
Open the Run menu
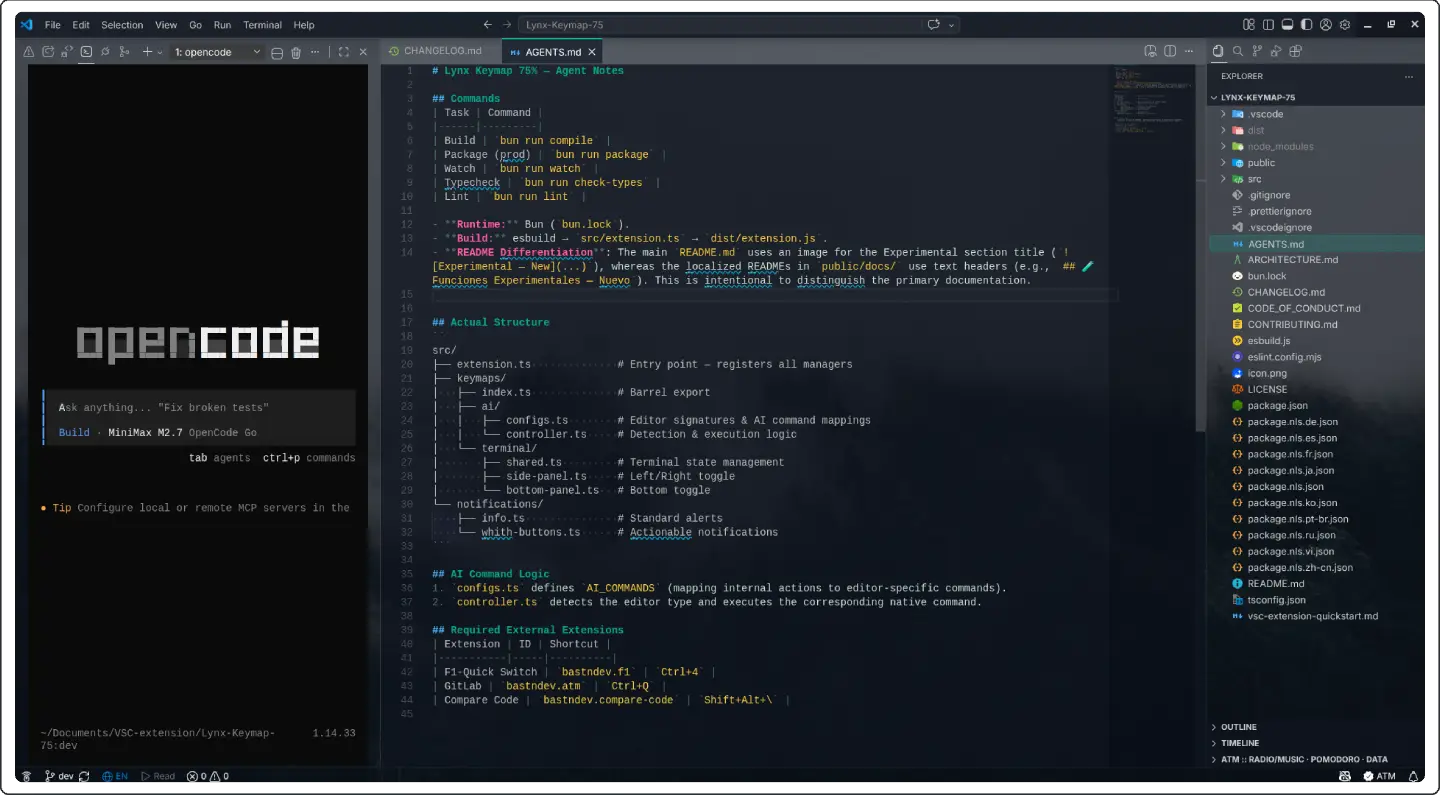pos(222,25)
